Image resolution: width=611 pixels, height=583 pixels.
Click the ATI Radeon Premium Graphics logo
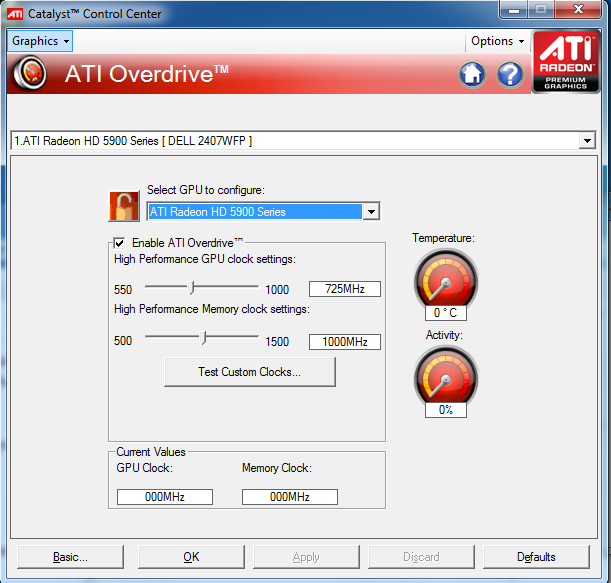566,62
